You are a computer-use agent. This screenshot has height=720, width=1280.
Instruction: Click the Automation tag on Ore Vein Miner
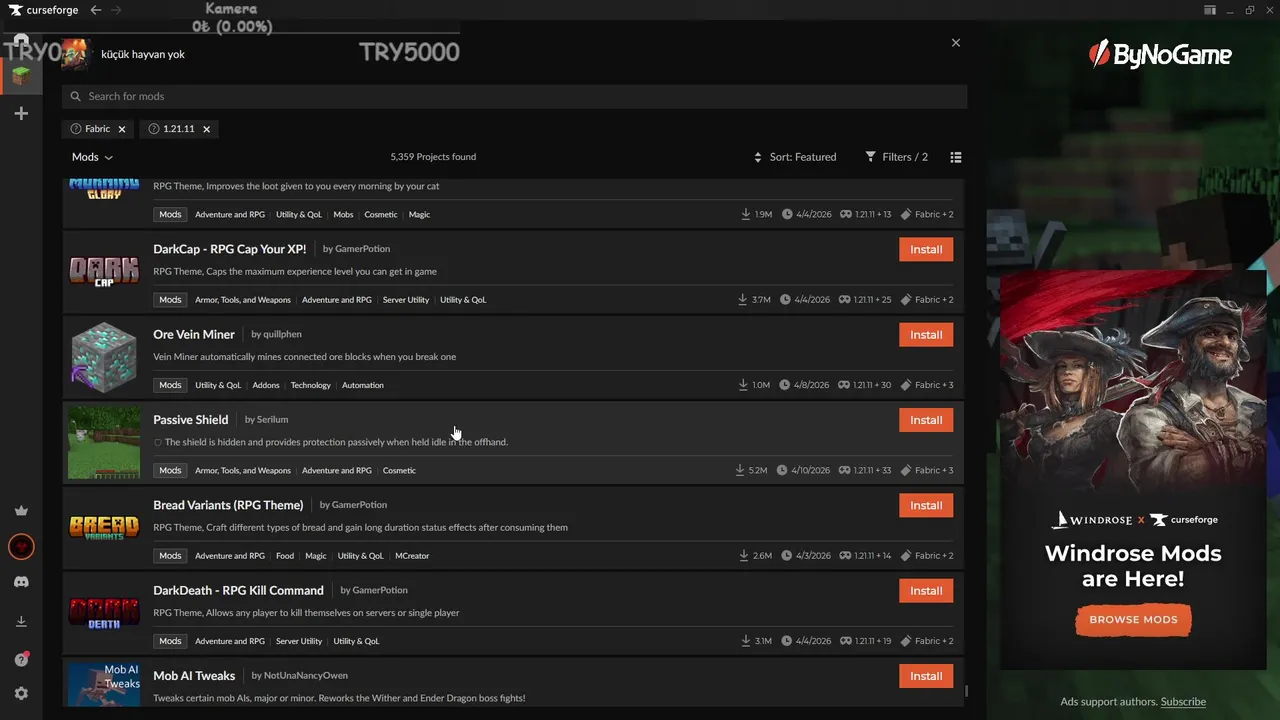click(363, 385)
